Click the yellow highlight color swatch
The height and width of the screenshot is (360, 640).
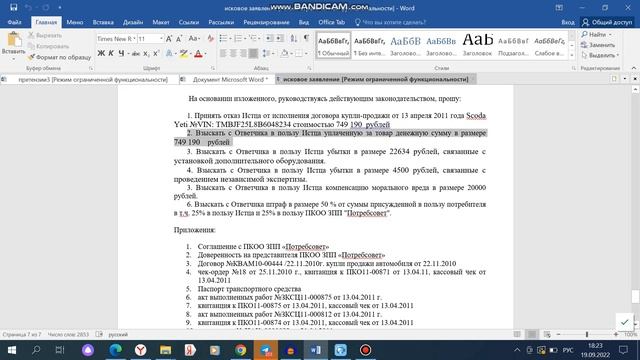pyautogui.click(x=183, y=53)
